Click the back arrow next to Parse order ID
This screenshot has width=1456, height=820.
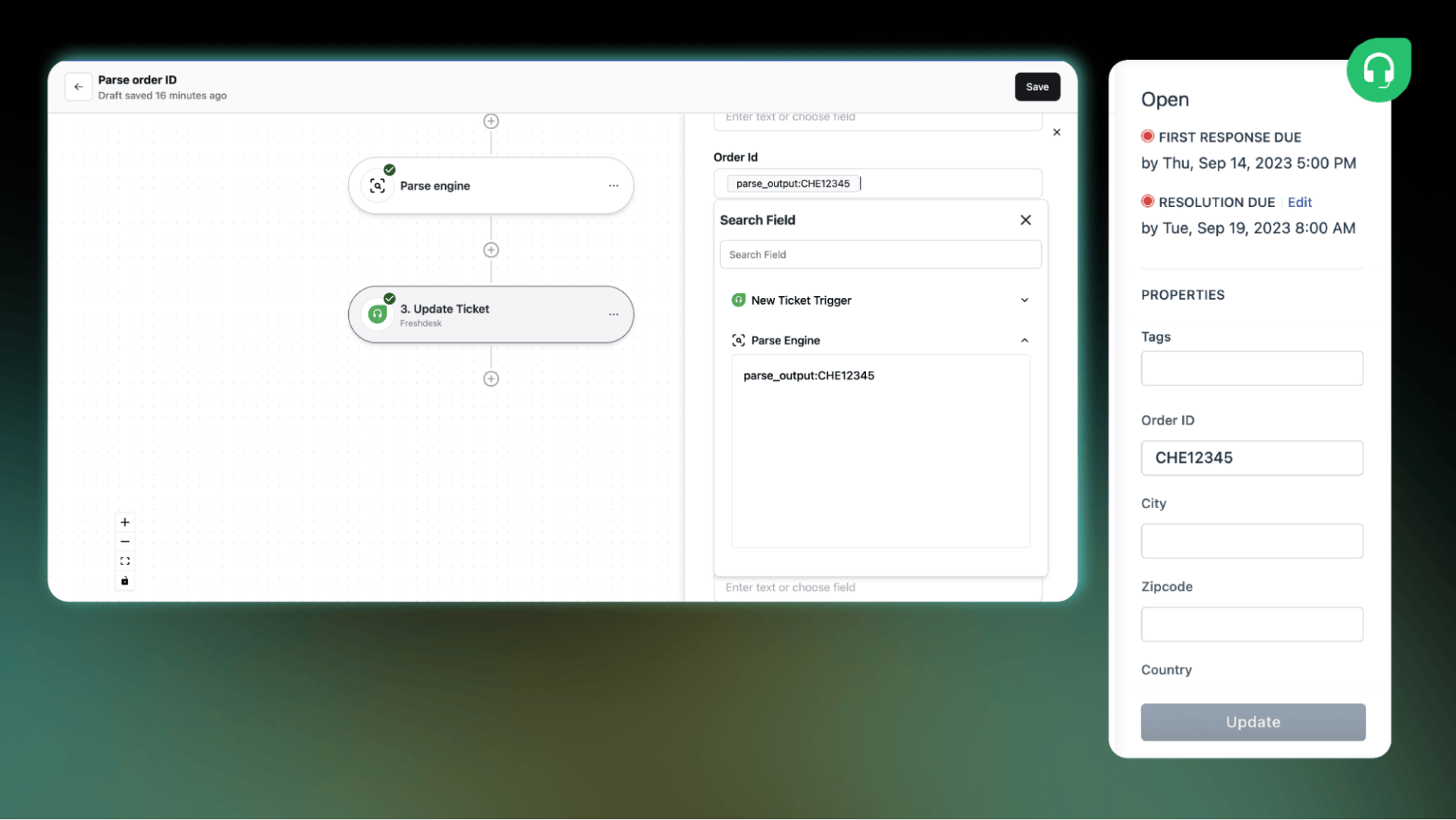(x=78, y=86)
